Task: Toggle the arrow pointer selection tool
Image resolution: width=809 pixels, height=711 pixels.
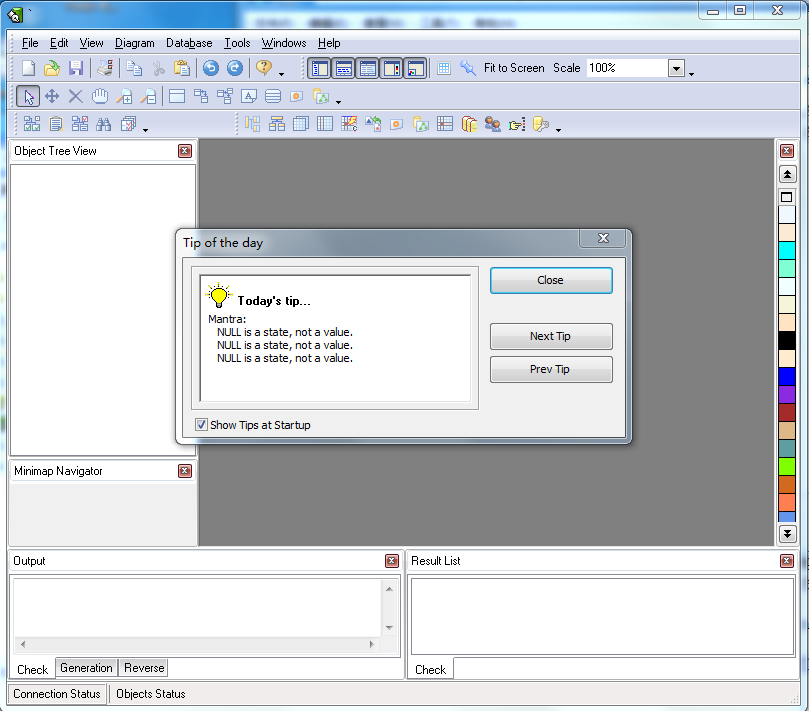Action: (x=28, y=96)
